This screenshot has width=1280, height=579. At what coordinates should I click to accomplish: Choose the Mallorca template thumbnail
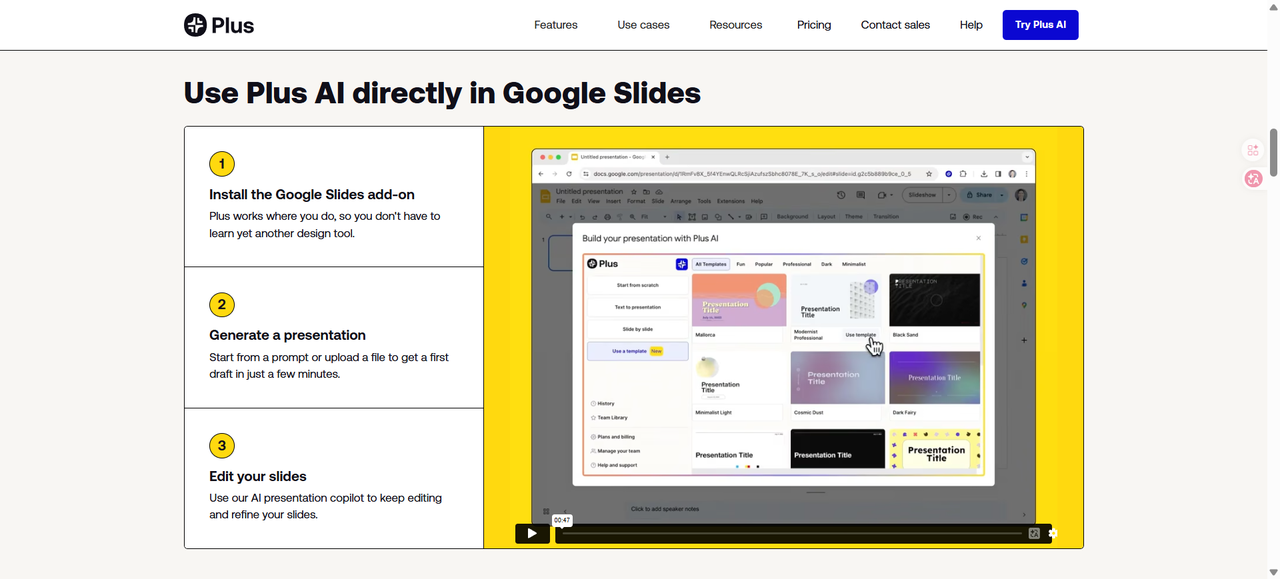pos(739,300)
